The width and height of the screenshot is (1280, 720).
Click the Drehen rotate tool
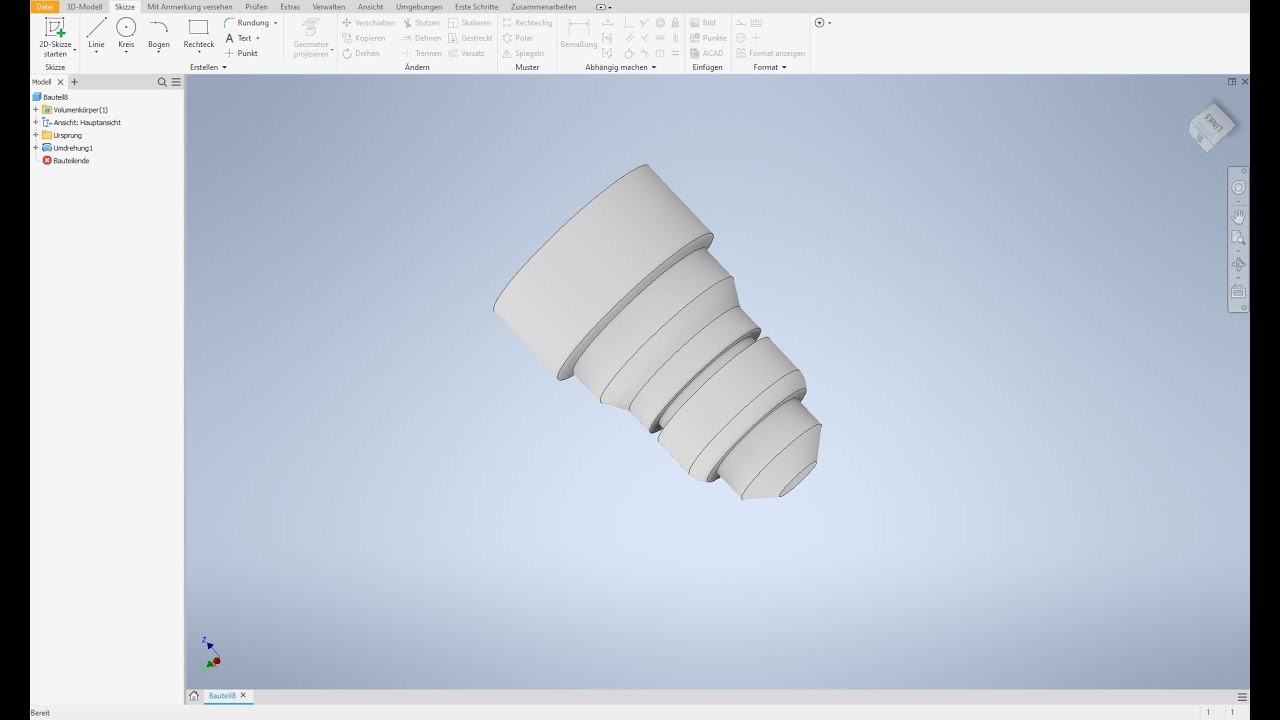pyautogui.click(x=361, y=53)
